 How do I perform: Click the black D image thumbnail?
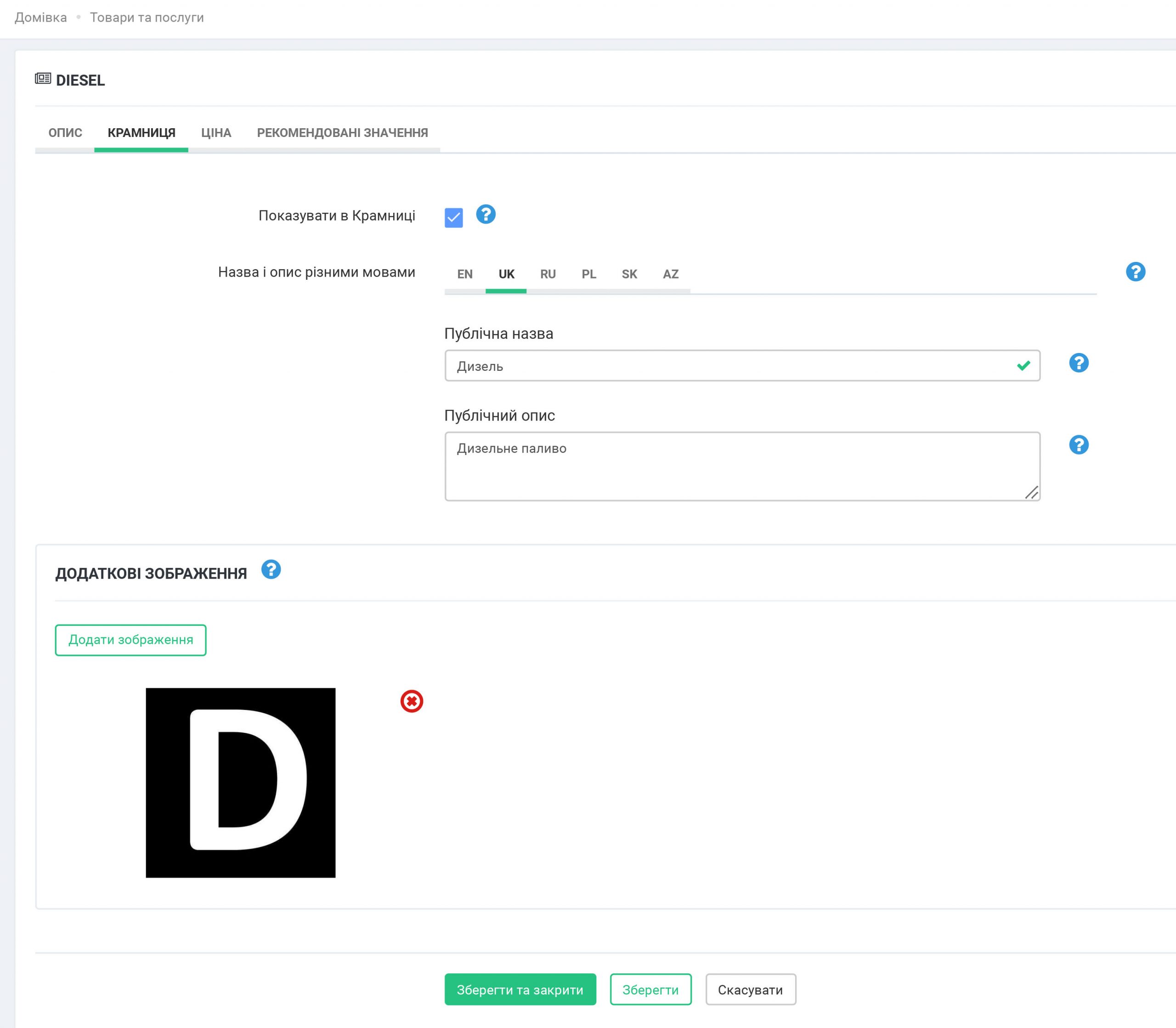click(240, 783)
